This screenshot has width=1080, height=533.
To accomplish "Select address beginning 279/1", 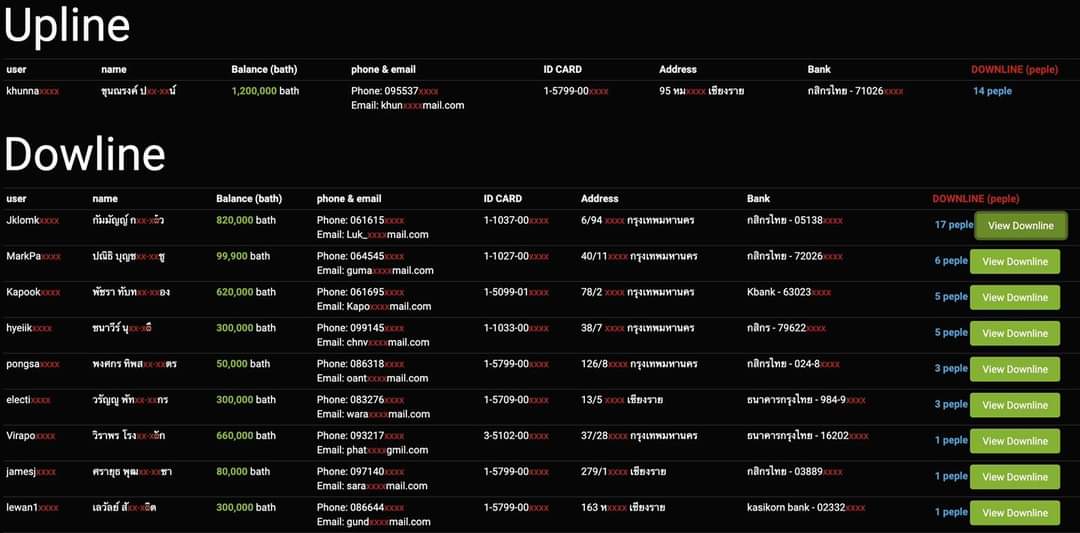I will click(x=623, y=471).
